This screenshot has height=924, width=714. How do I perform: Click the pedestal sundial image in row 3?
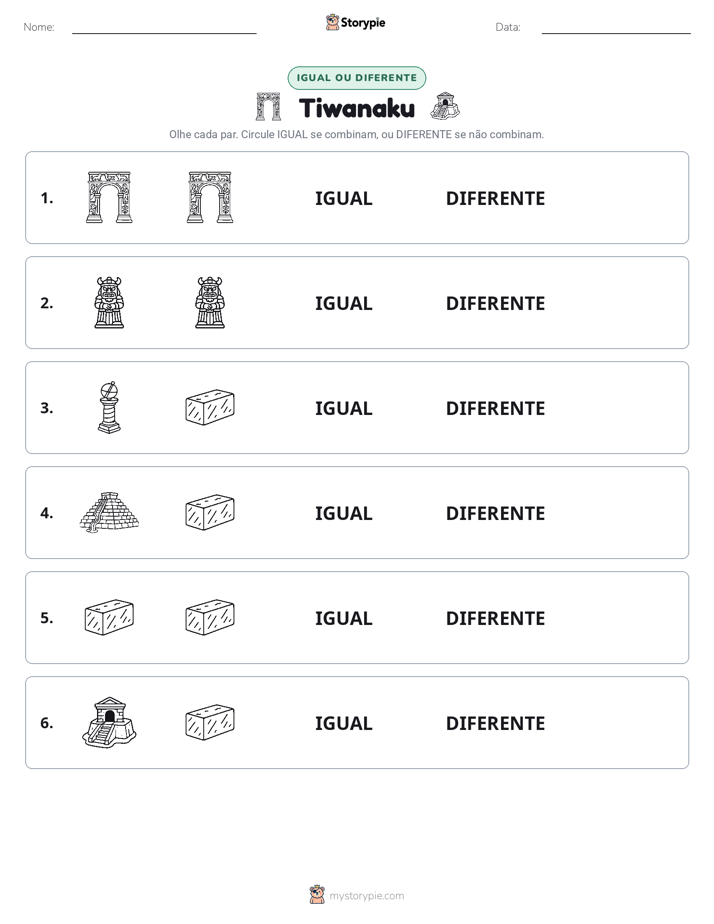(x=109, y=407)
